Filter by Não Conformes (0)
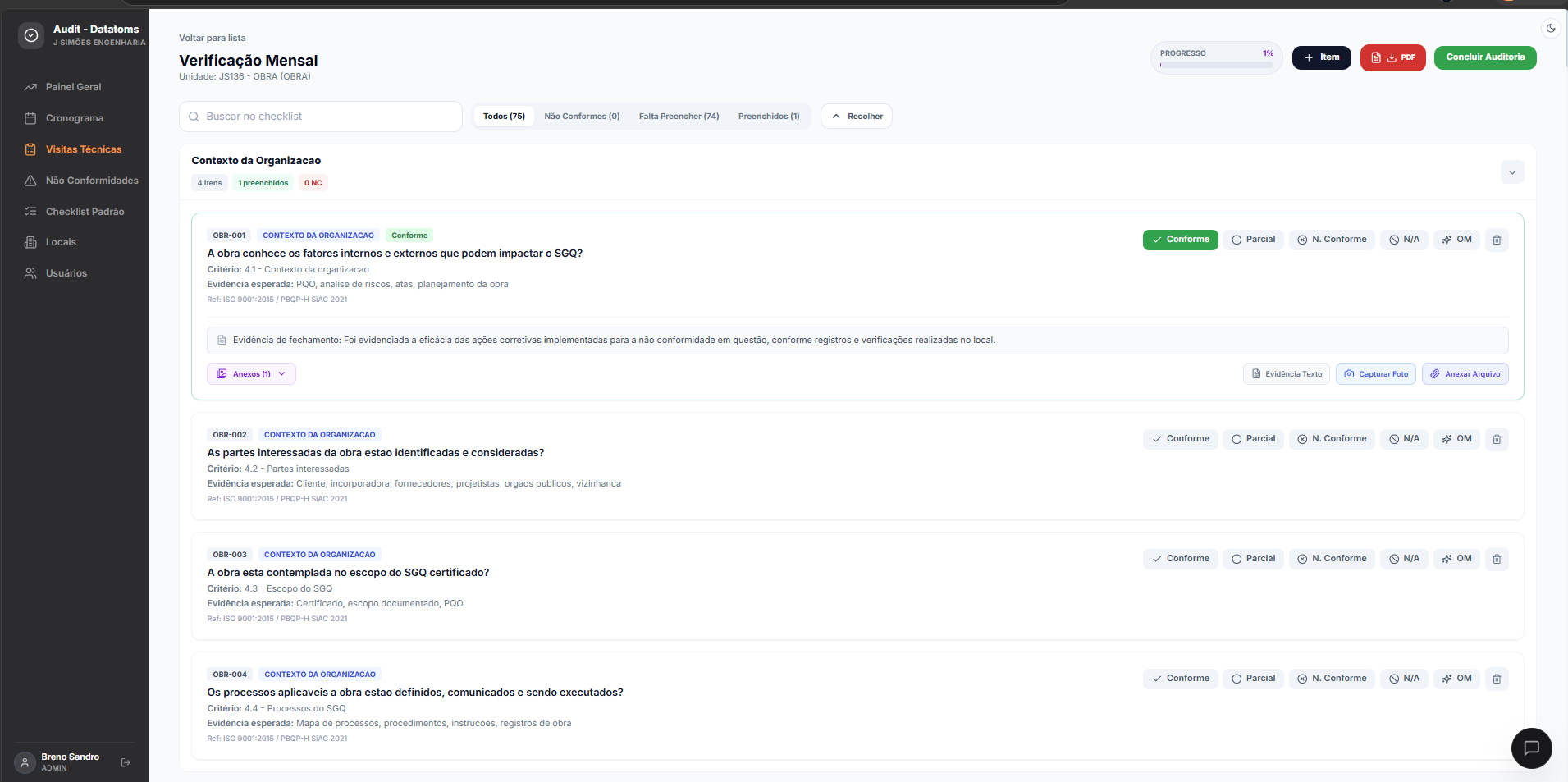 582,117
